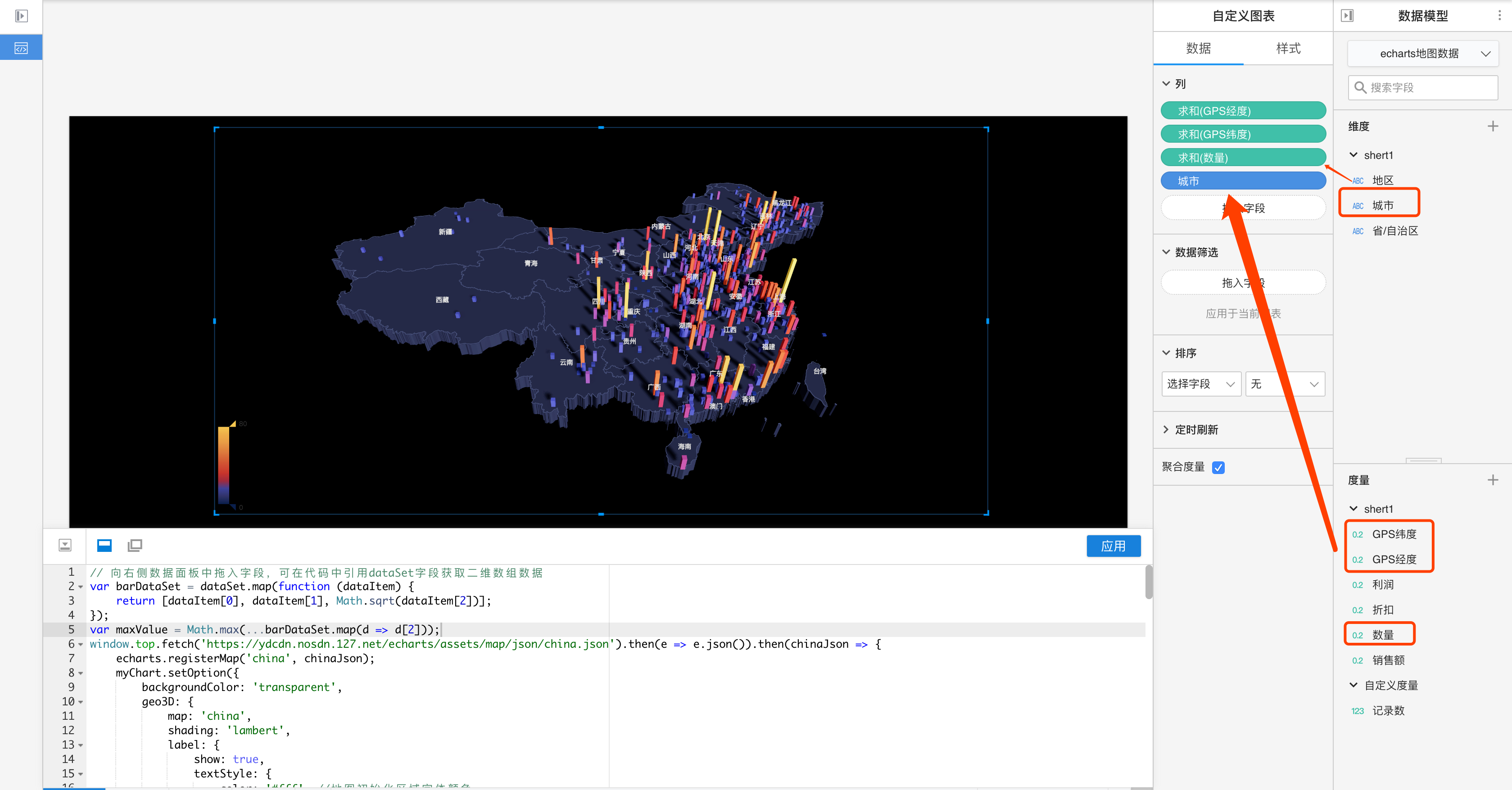Open the 选择字段 sort field dropdown
Image resolution: width=1512 pixels, height=790 pixels.
pyautogui.click(x=1200, y=384)
